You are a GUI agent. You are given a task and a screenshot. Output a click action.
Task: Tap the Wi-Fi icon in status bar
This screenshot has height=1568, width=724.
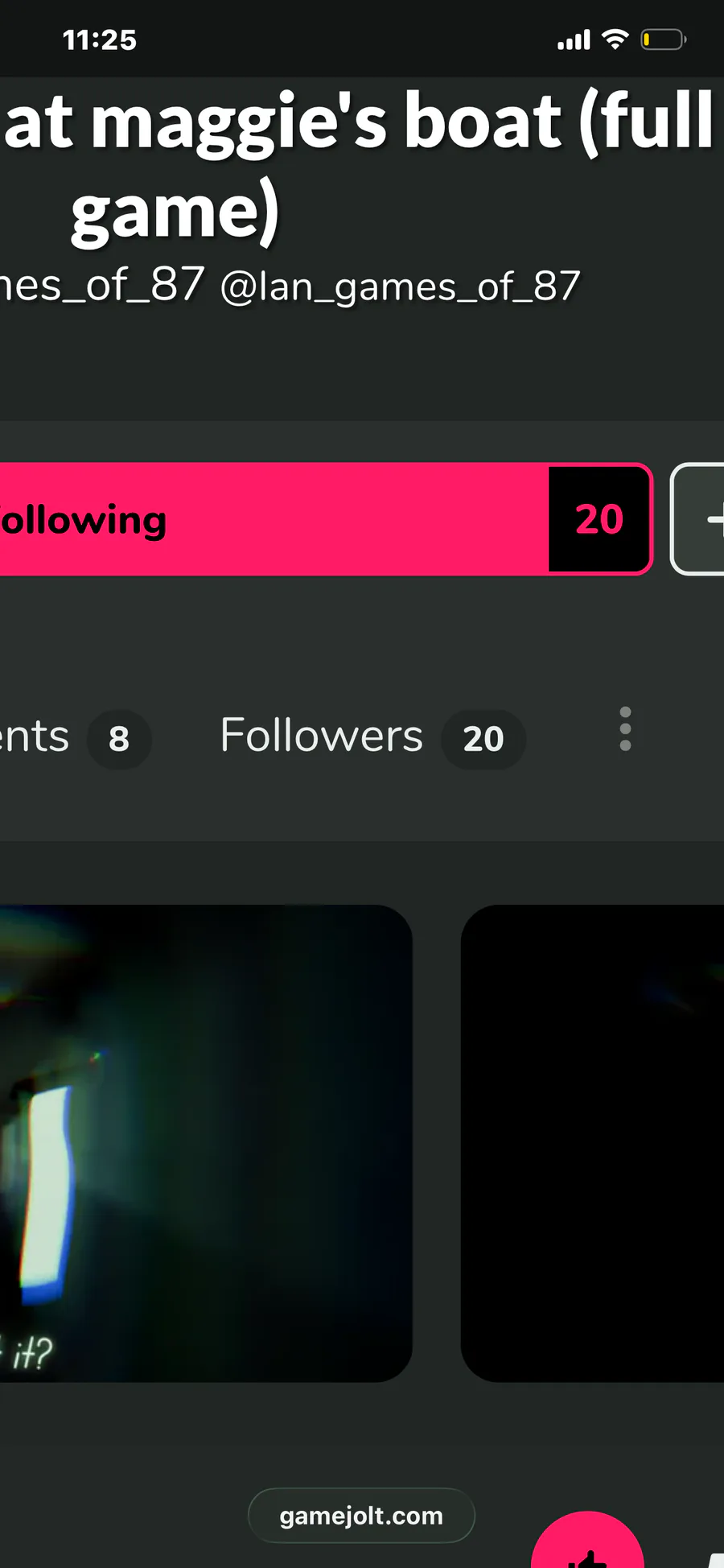coord(615,39)
